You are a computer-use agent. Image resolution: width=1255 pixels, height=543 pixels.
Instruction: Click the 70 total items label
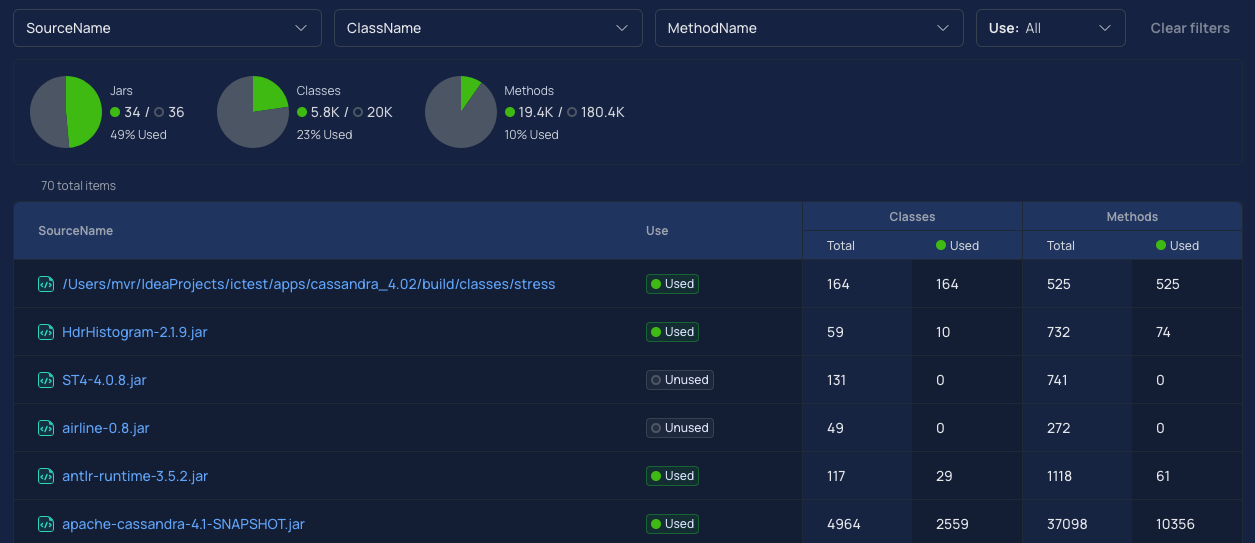[x=78, y=186]
